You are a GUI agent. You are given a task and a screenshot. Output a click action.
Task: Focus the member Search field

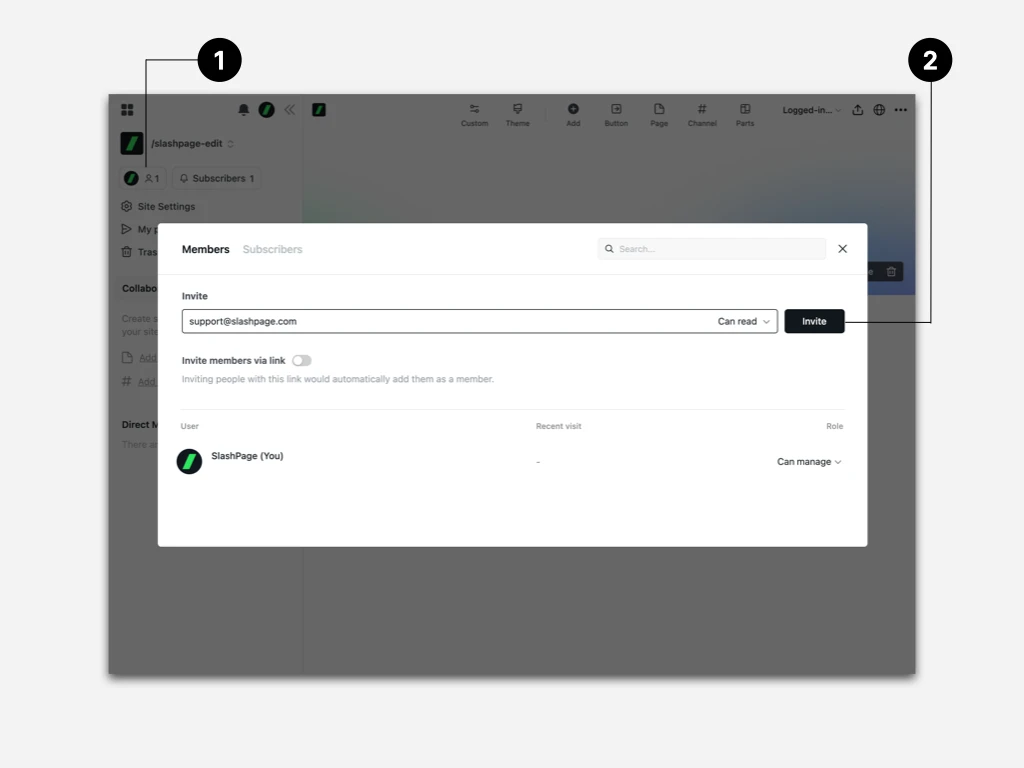(712, 249)
